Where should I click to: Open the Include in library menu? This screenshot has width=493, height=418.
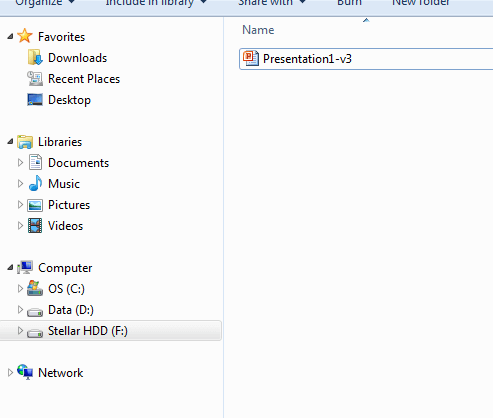click(x=156, y=3)
